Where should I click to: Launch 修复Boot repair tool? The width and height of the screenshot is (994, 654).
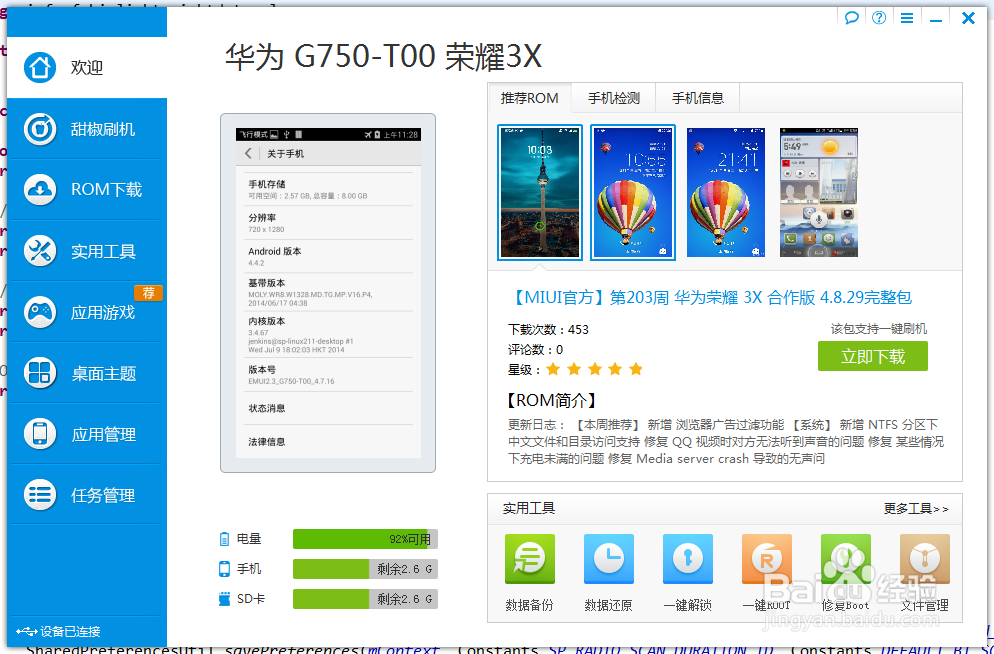846,572
